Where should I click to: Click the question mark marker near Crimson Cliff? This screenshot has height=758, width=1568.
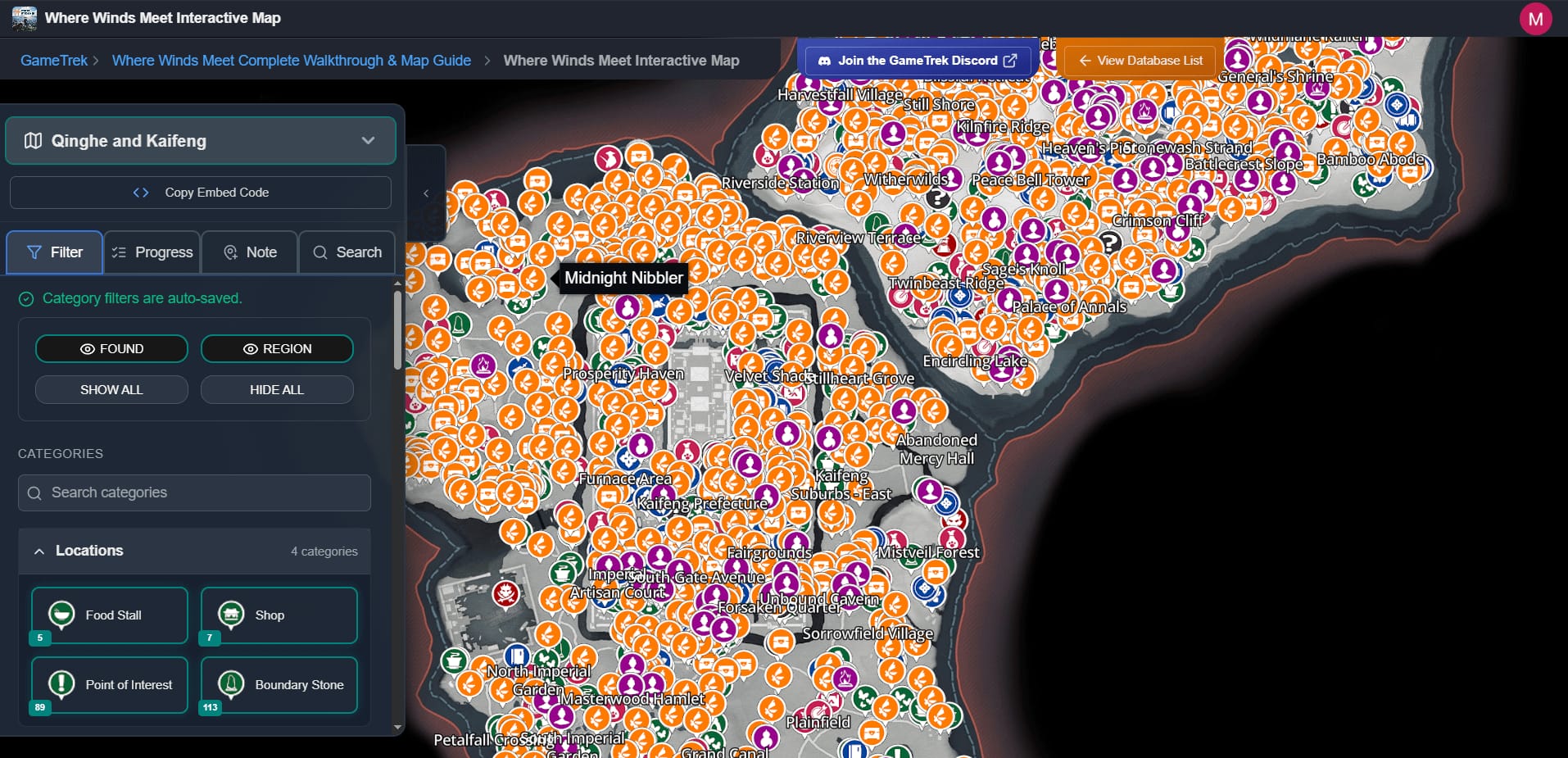tap(1110, 243)
